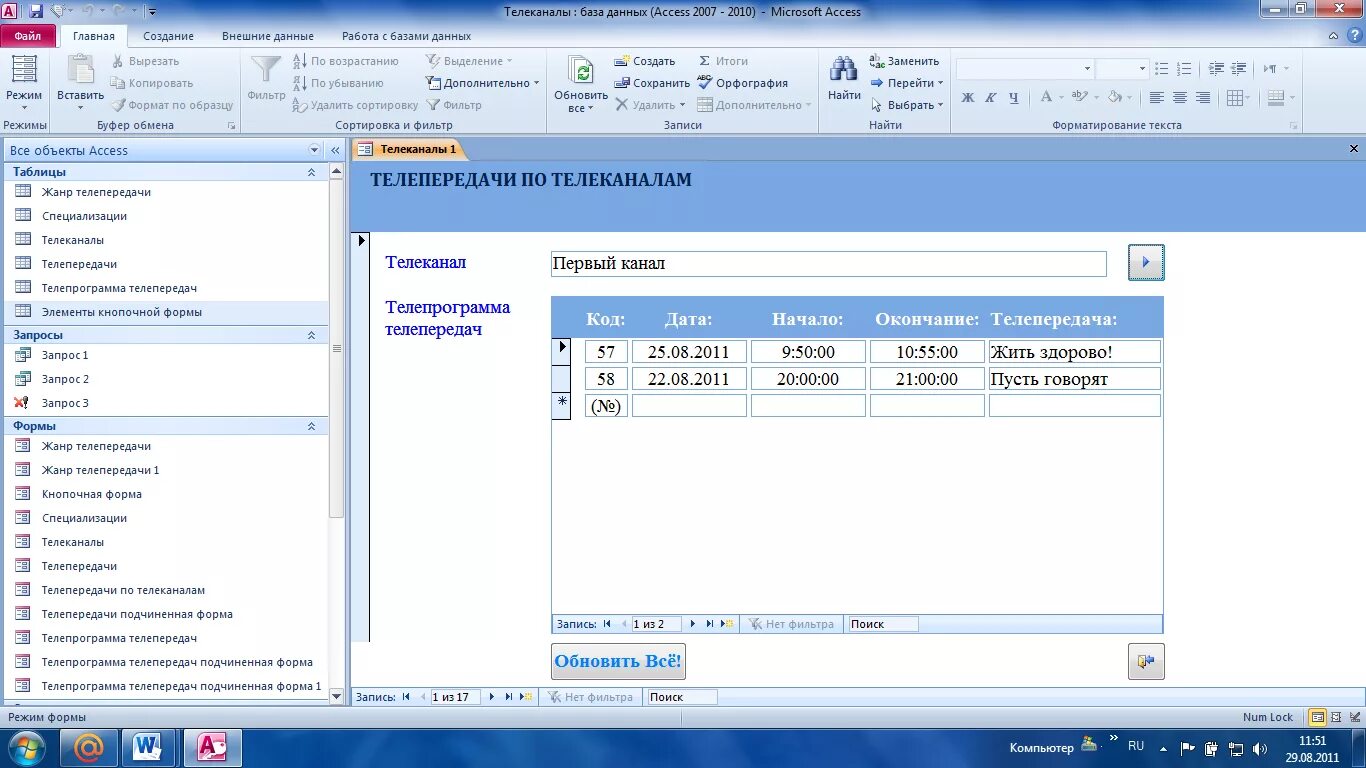Screen dimensions: 1366x768
Task: Select the Телеканалы 1 document tab
Action: (x=408, y=149)
